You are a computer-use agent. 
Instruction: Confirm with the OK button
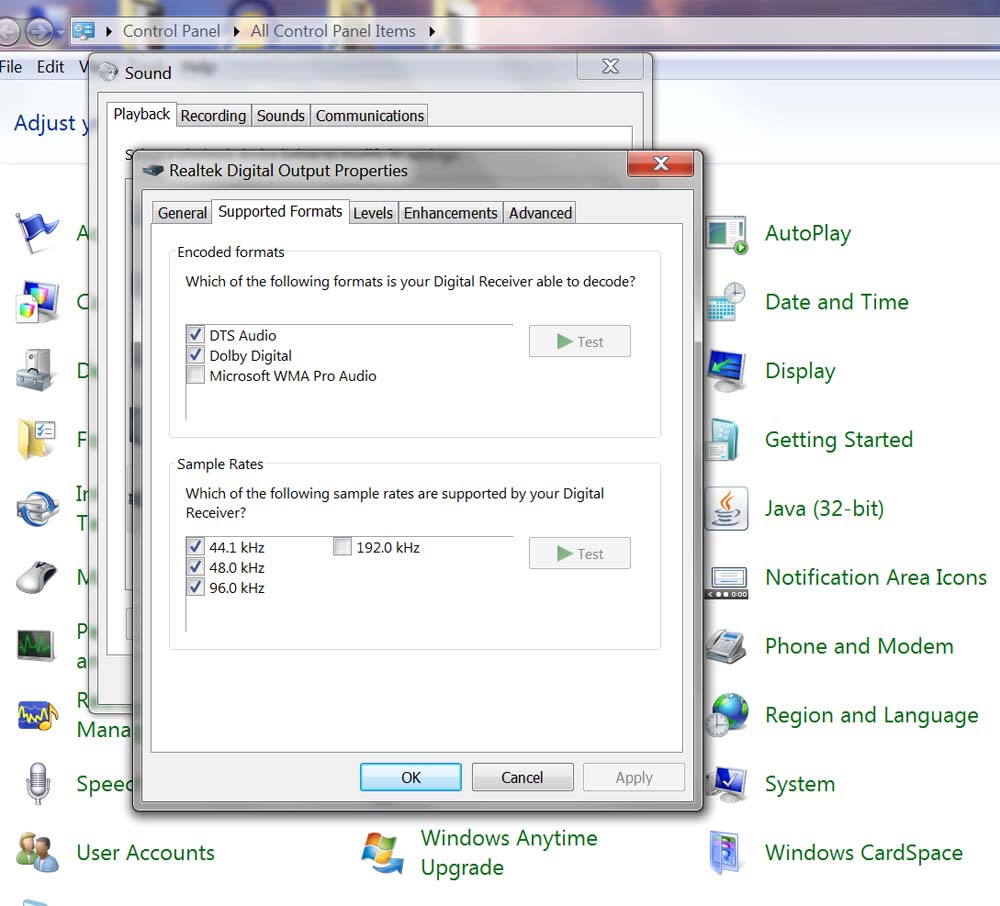(411, 777)
